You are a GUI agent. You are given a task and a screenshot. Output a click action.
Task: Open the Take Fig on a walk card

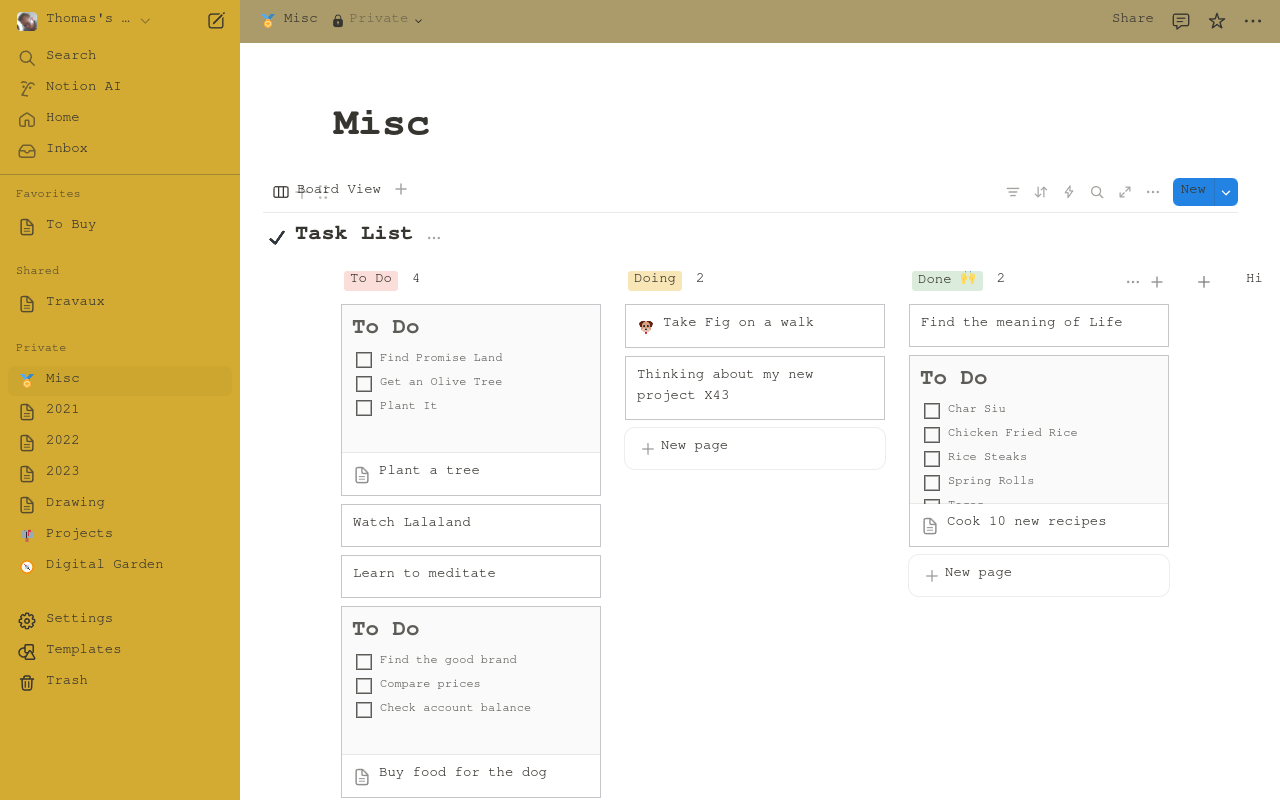pyautogui.click(x=755, y=326)
